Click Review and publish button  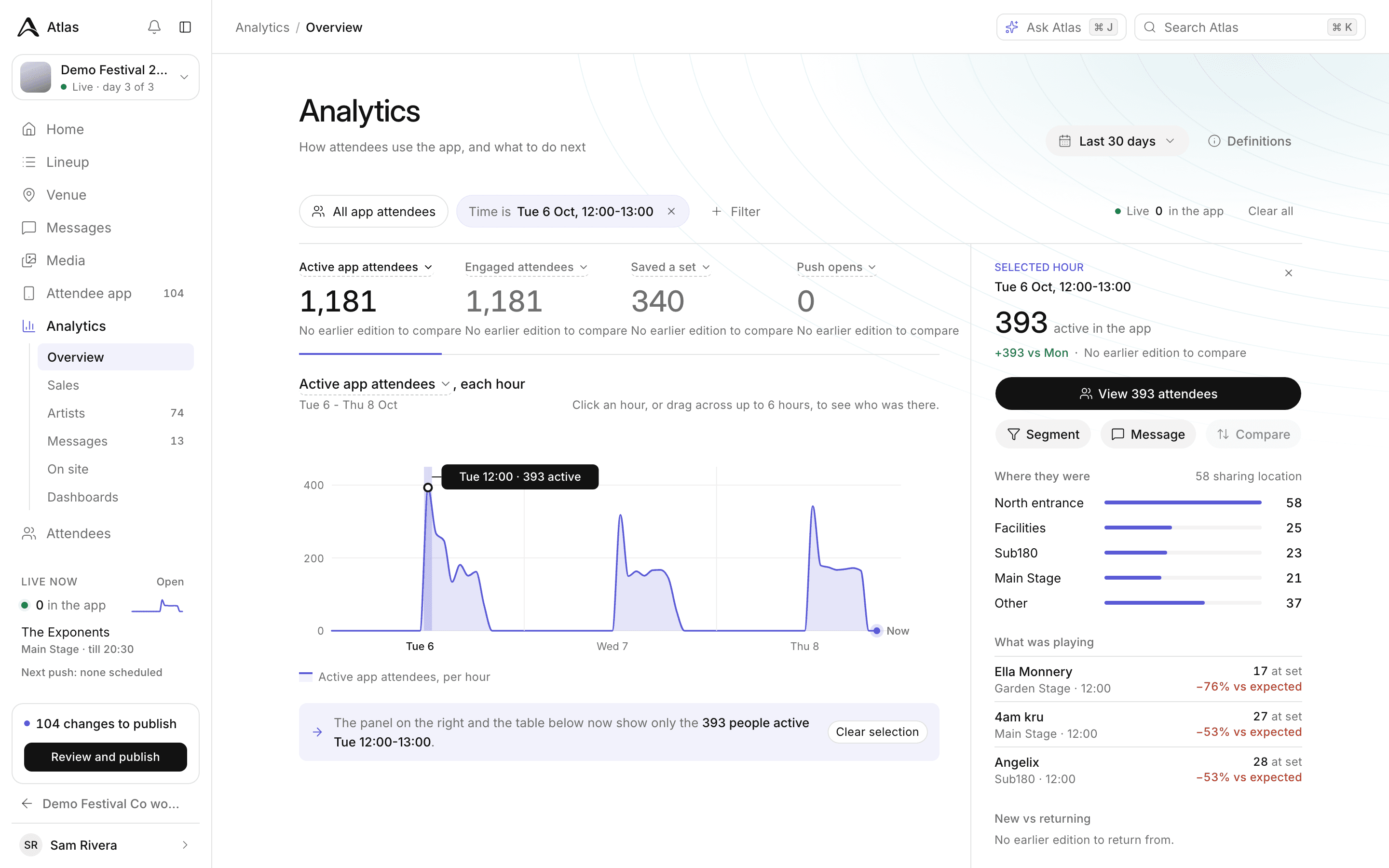[106, 757]
